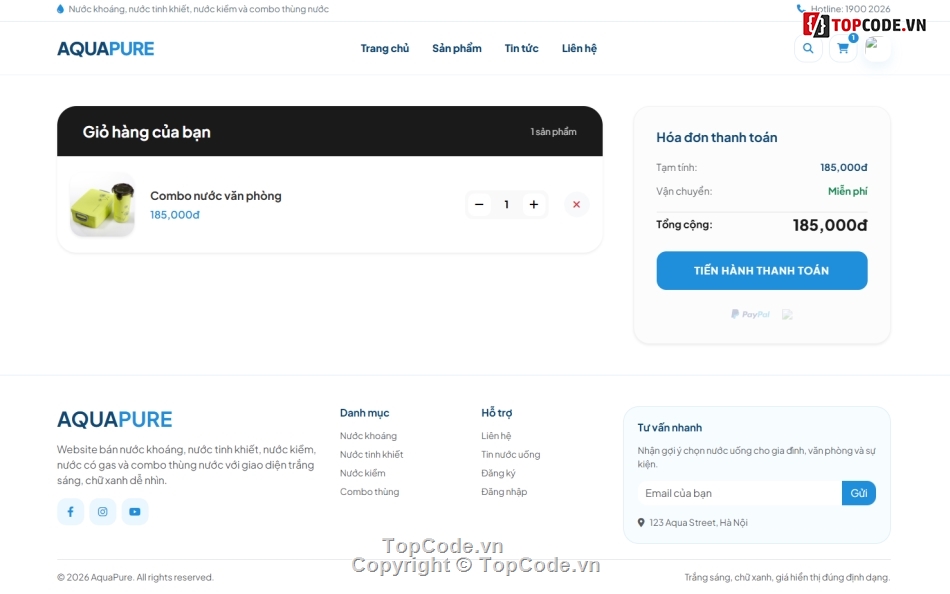Click the PayPal payment logo
950x594 pixels.
pos(750,314)
